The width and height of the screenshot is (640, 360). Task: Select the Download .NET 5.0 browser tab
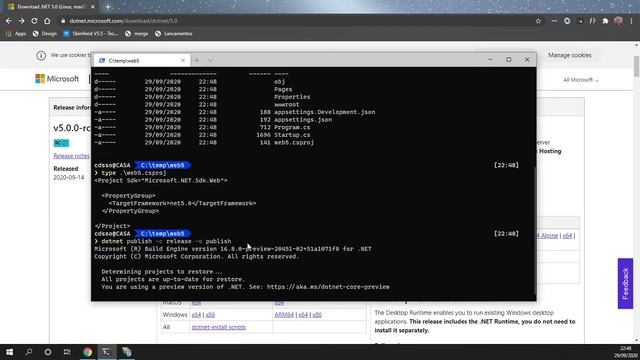(x=51, y=7)
